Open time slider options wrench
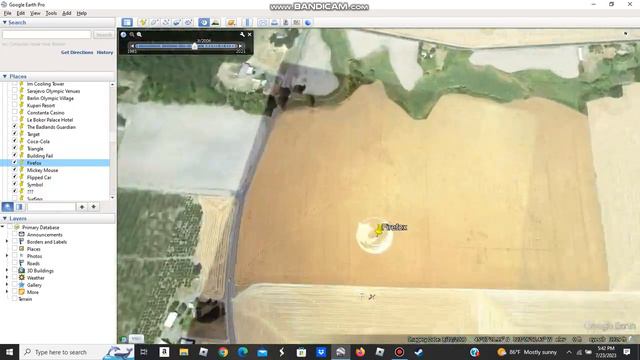640x360 pixels. point(242,35)
